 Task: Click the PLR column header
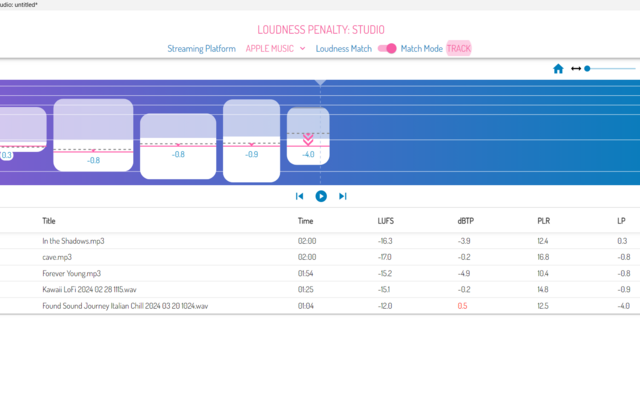[543, 221]
